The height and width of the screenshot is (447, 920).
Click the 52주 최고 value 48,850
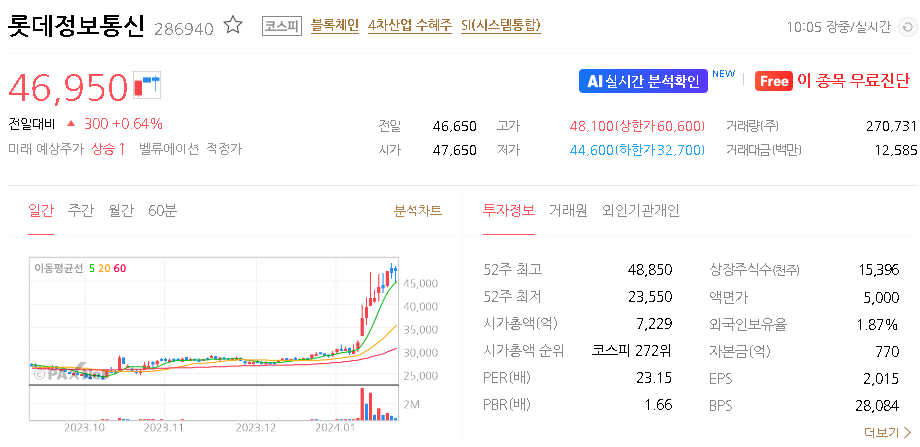(650, 270)
